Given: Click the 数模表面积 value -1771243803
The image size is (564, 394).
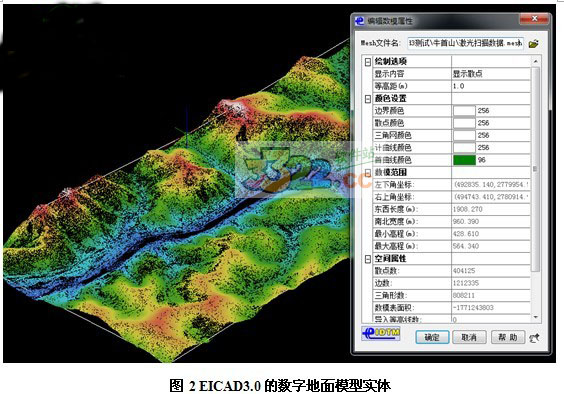Looking at the screenshot, I should tap(473, 307).
